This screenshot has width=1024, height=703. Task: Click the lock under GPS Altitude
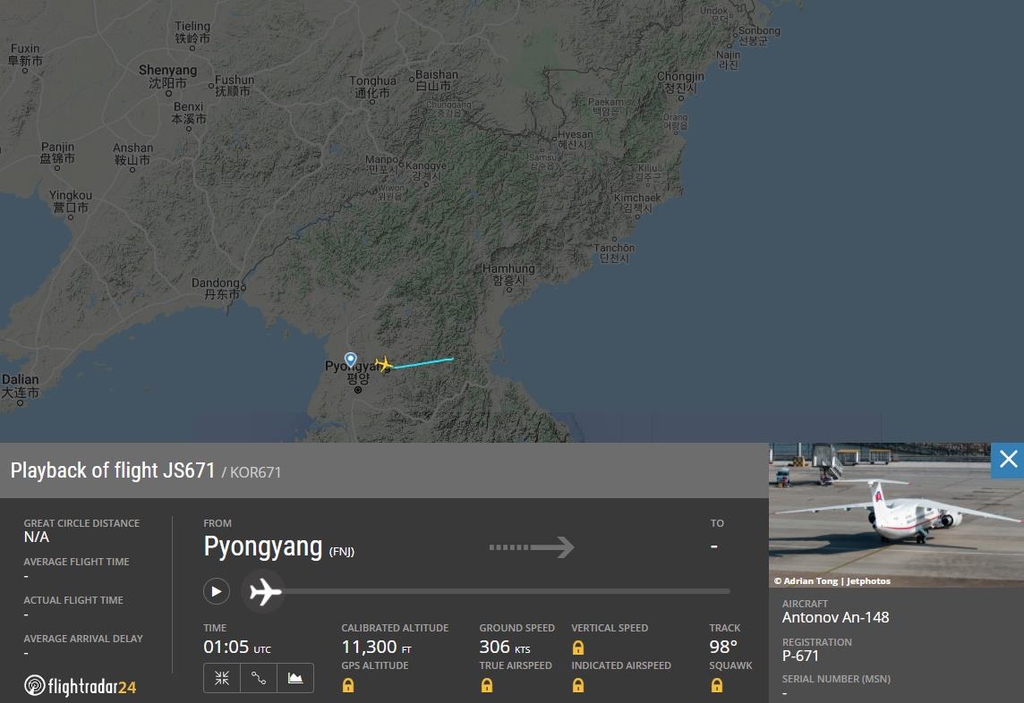[348, 685]
